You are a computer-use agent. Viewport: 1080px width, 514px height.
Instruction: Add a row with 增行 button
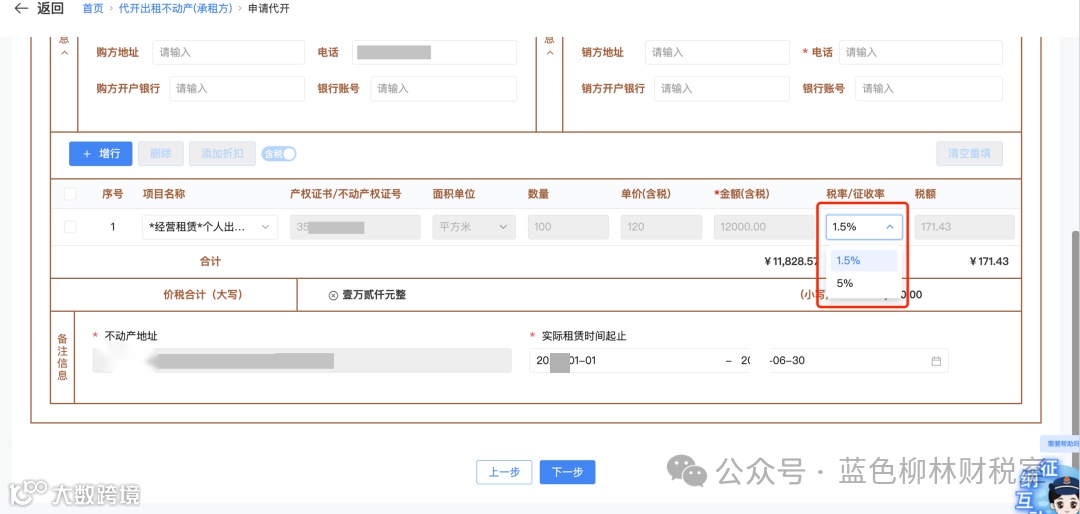(101, 154)
